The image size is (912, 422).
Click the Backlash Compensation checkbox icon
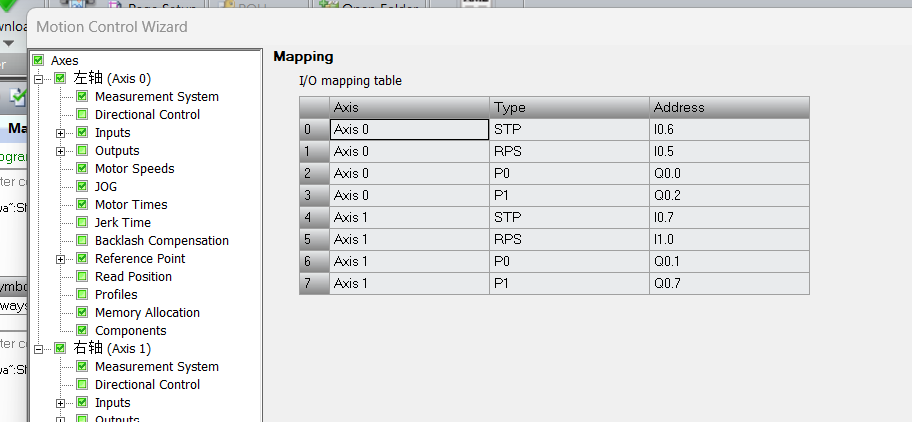tap(82, 241)
